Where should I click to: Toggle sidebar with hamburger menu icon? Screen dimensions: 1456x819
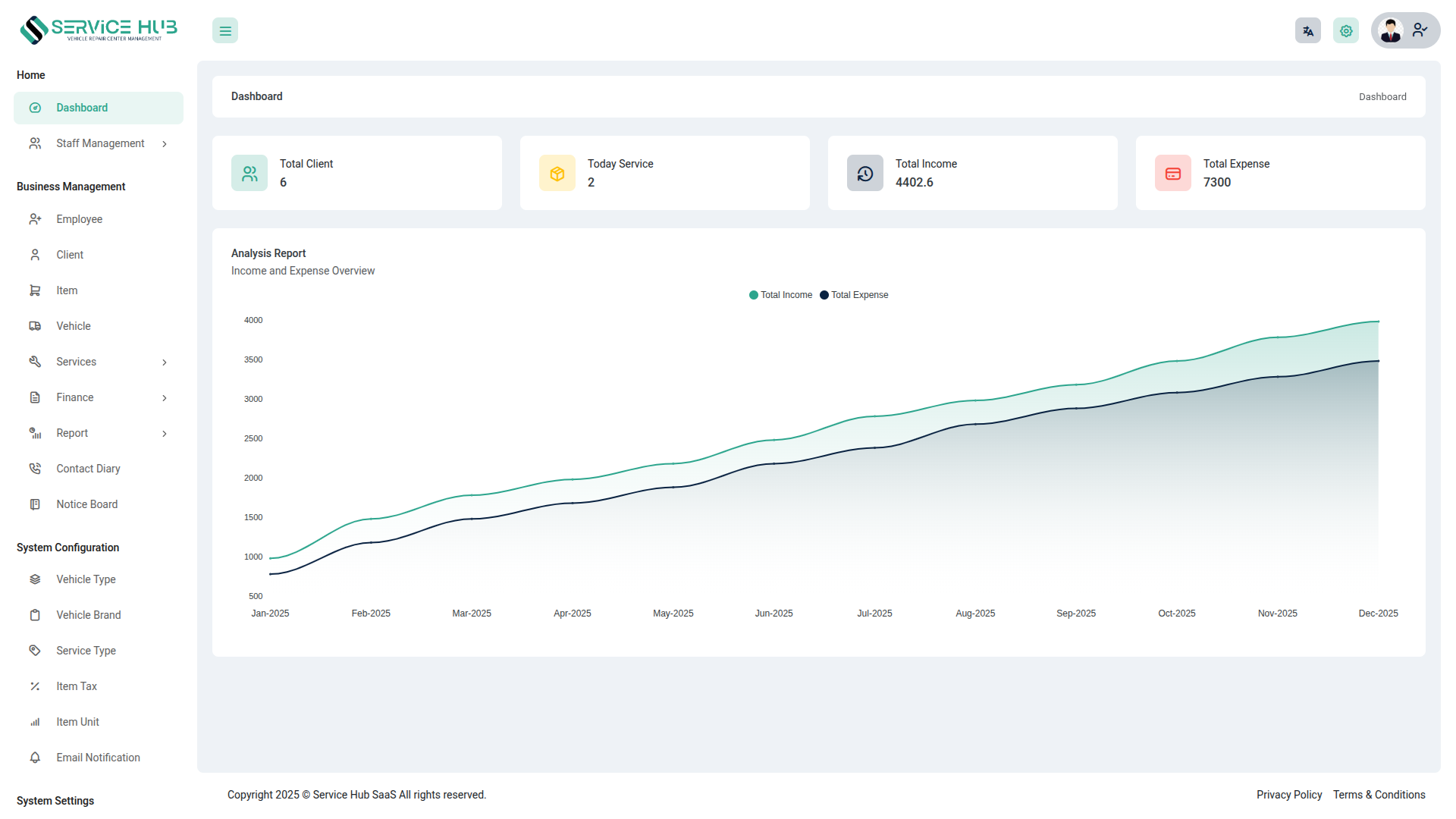[225, 31]
